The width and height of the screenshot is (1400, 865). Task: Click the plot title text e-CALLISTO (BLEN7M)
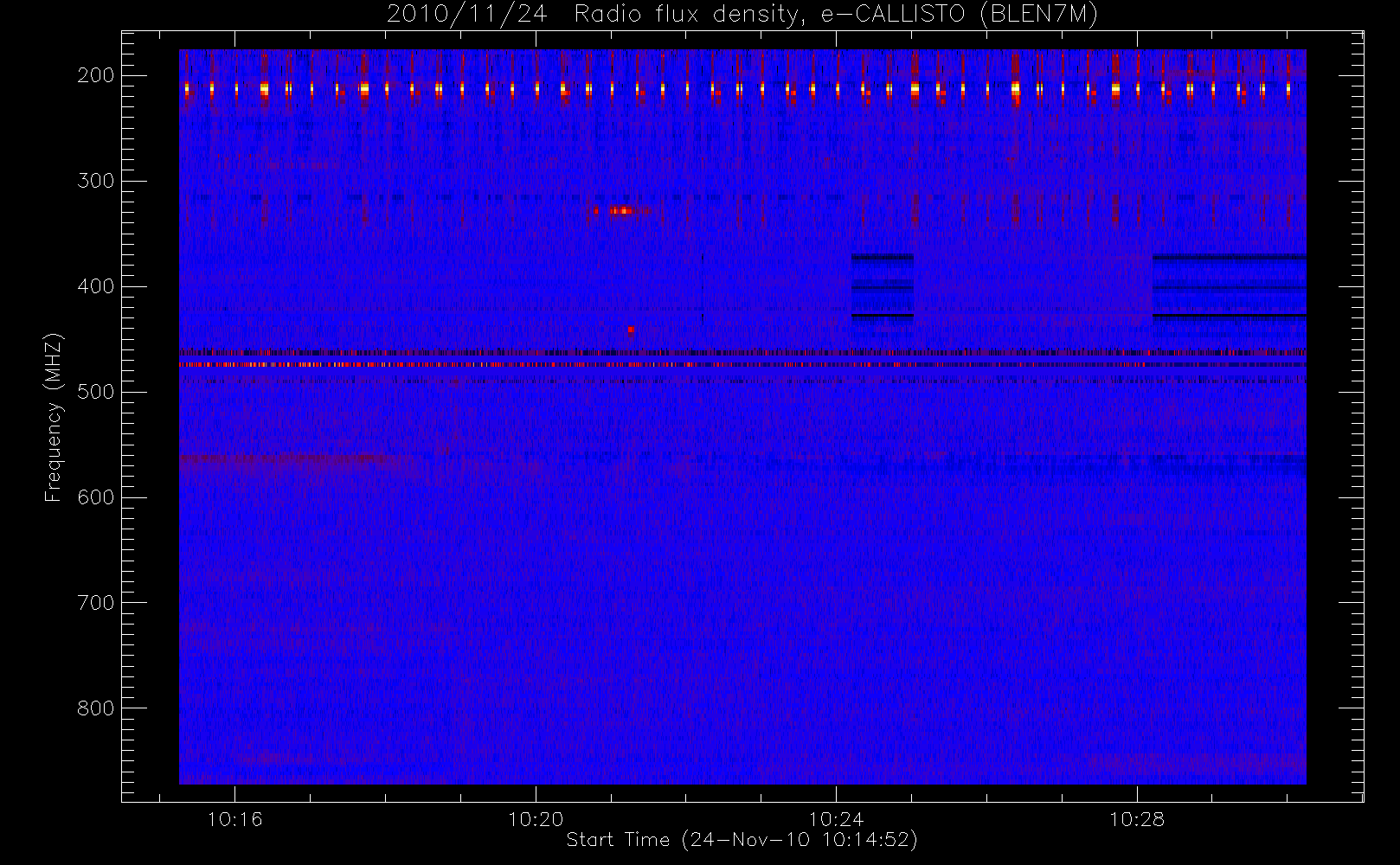(959, 14)
